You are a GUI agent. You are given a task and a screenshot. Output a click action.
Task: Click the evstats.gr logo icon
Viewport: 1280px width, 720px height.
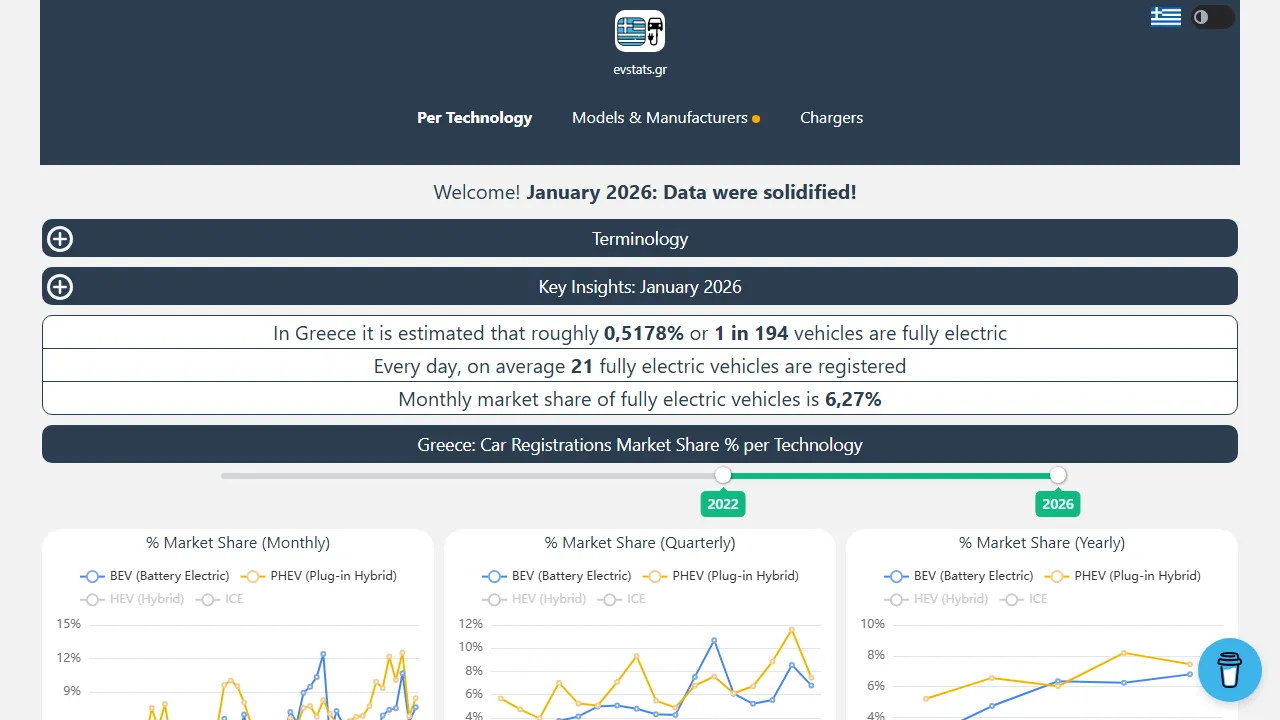coord(639,31)
